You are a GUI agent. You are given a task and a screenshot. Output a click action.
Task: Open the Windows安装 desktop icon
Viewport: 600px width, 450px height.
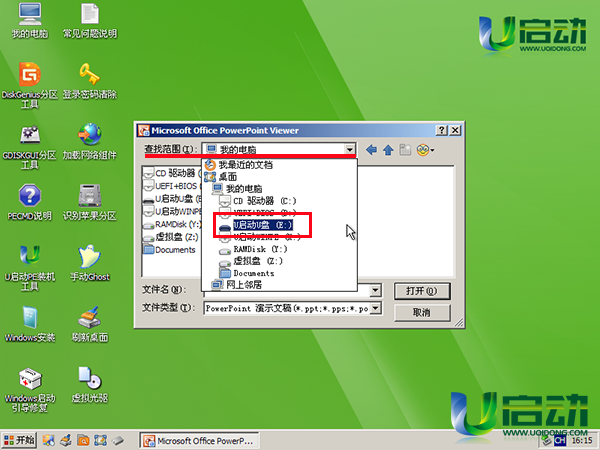(29, 324)
